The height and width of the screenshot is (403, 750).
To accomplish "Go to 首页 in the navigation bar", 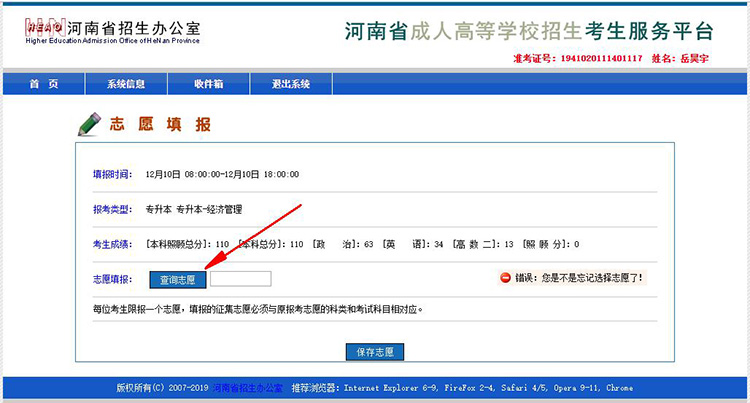I will click(x=44, y=83).
